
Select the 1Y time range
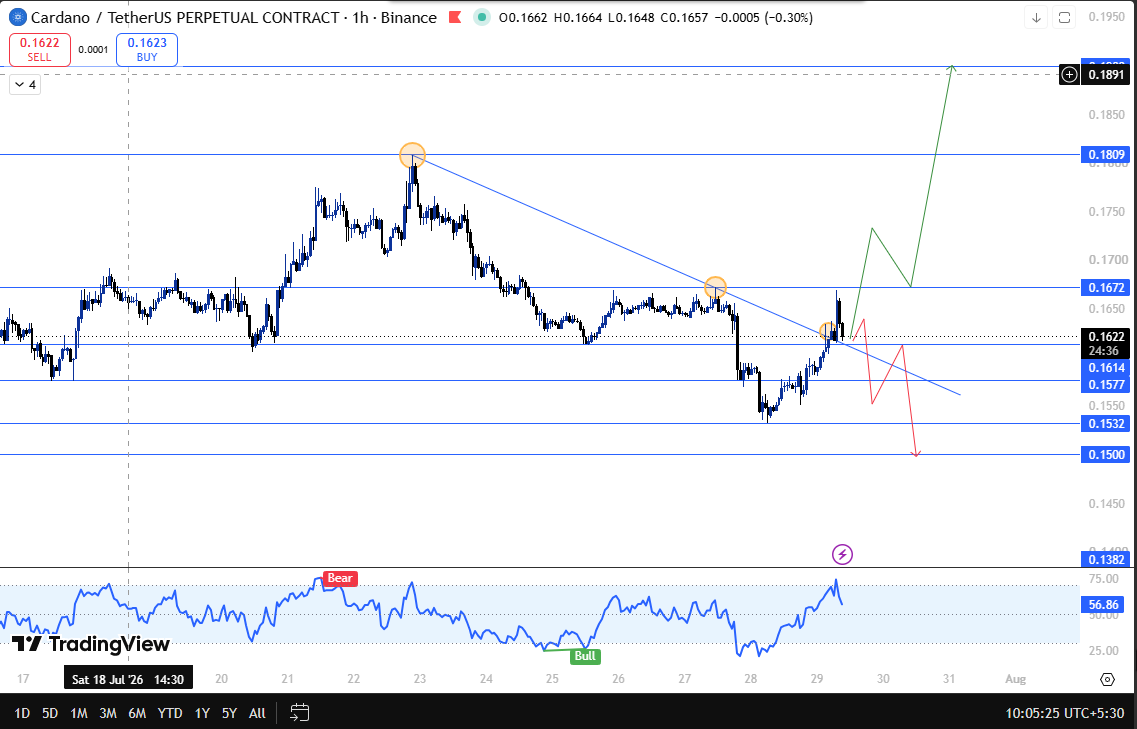[x=201, y=713]
